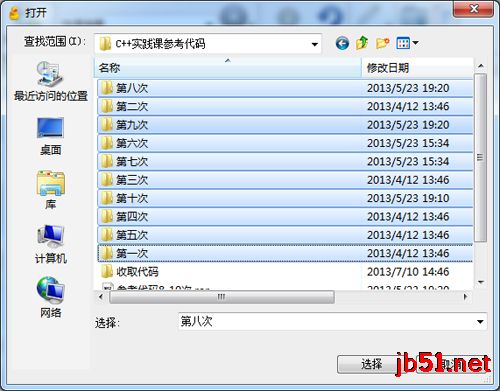This screenshot has height=391, width=500.
Task: Click the folder icon of 第二次
Action: pos(107,106)
